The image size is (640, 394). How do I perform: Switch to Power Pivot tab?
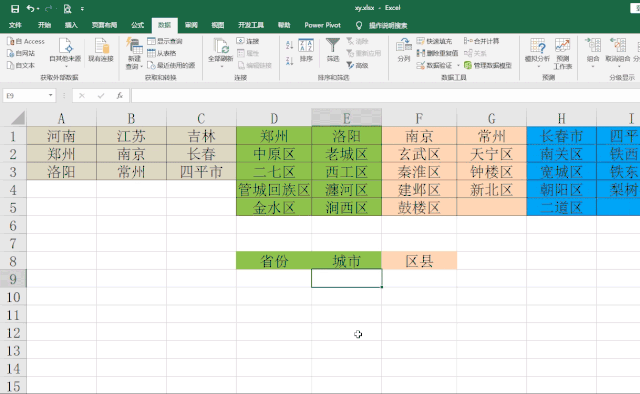coord(322,25)
